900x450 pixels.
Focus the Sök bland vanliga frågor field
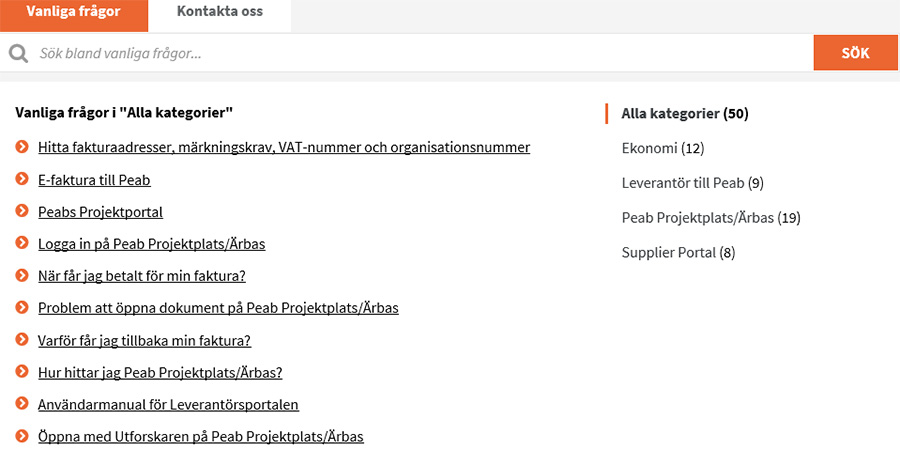420,53
